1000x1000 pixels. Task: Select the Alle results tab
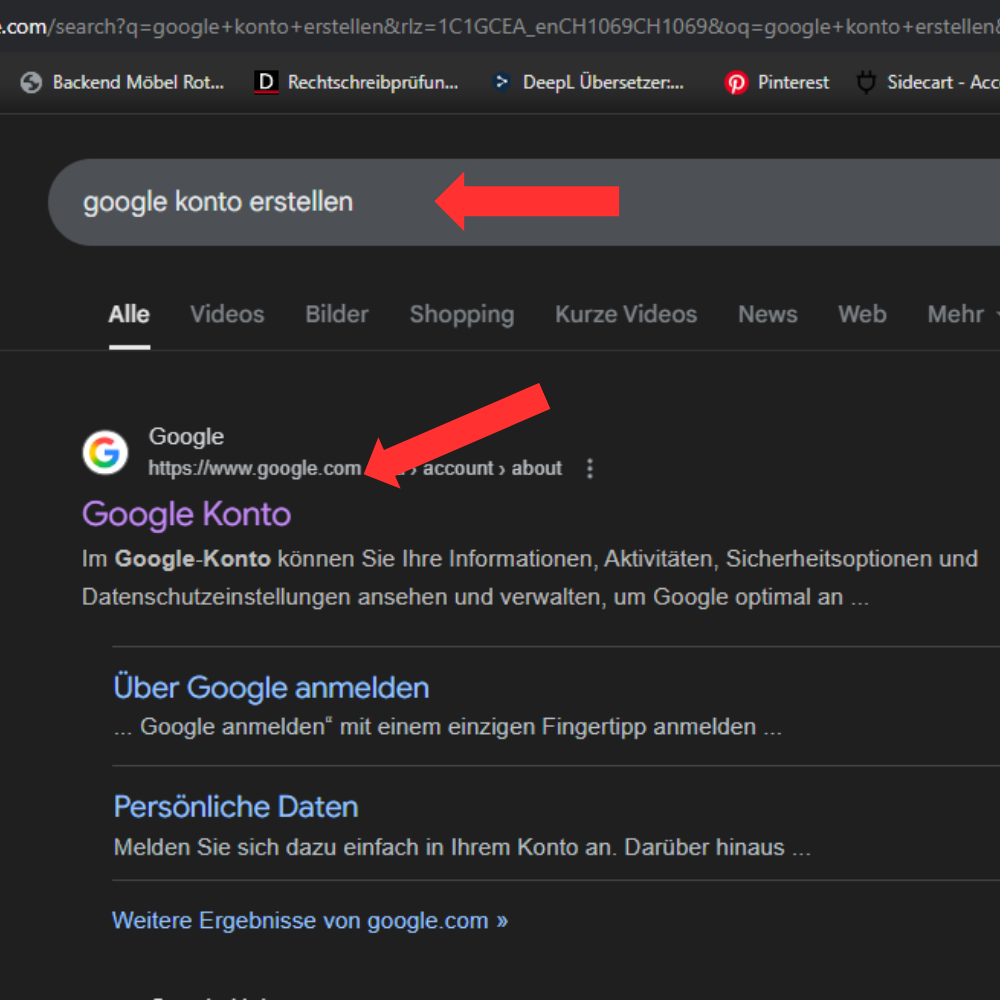[x=129, y=314]
